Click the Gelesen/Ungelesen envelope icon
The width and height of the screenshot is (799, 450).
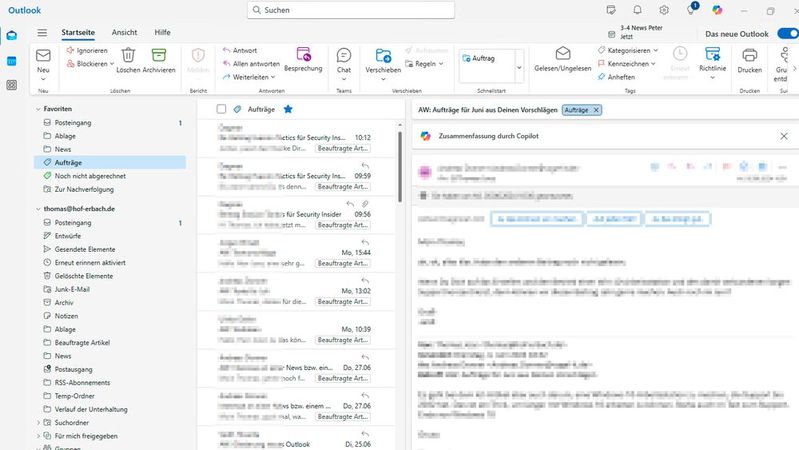[x=563, y=54]
